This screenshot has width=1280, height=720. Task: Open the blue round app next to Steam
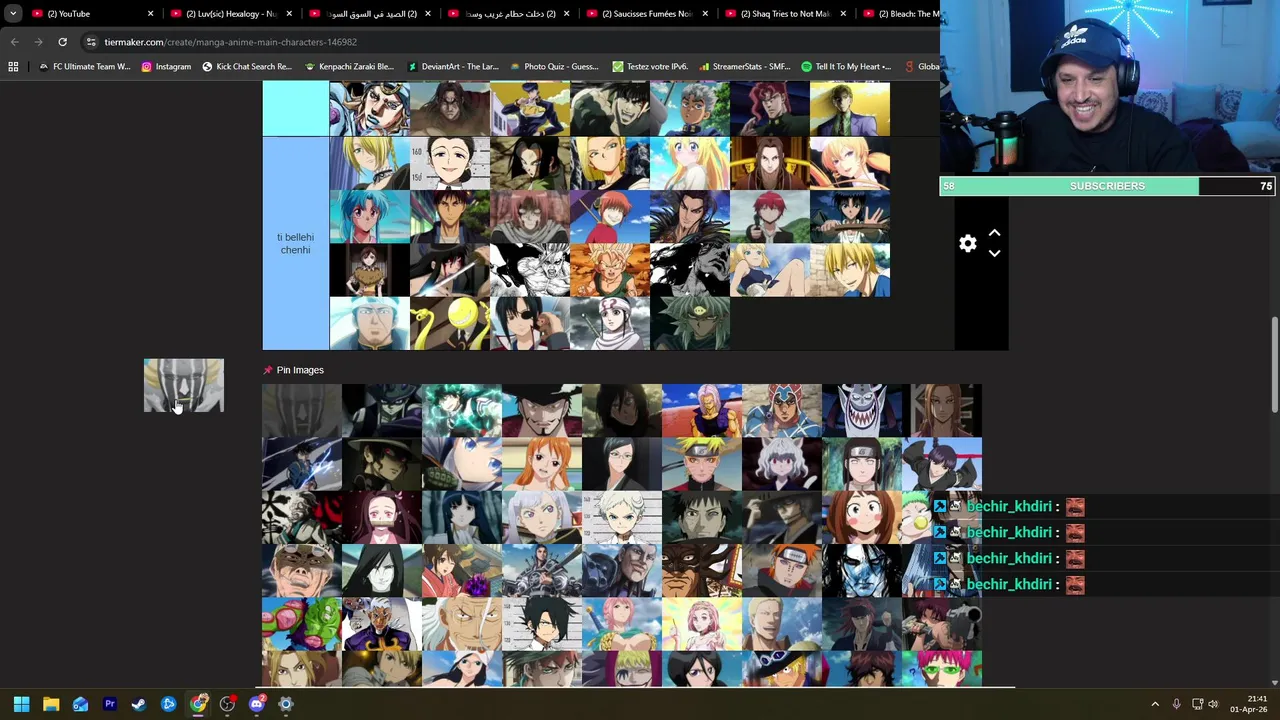tap(168, 704)
